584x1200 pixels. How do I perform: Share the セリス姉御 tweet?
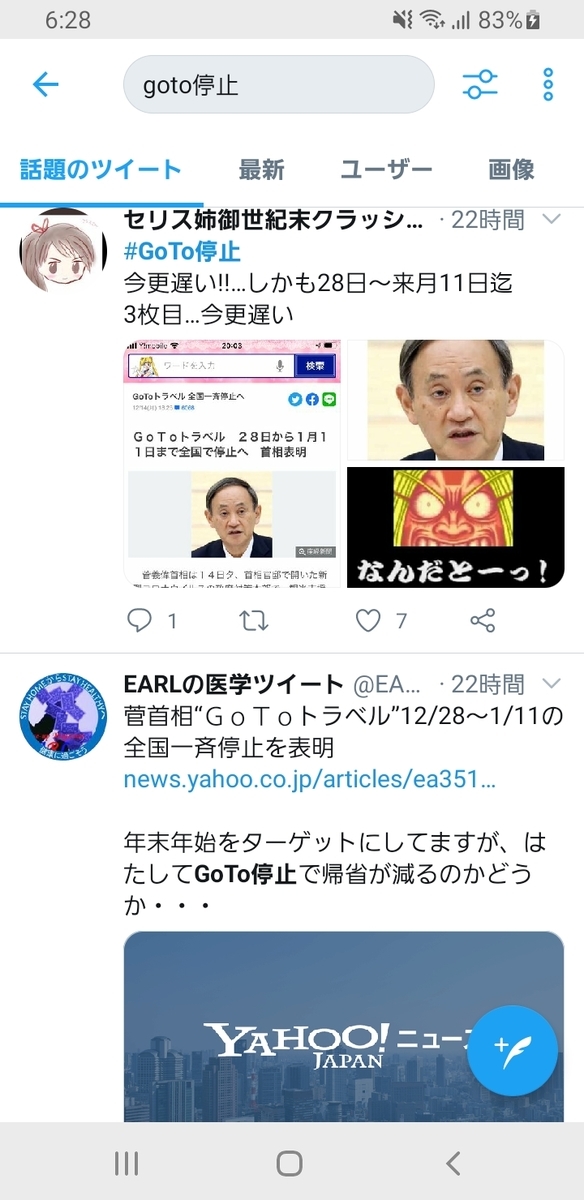(x=482, y=621)
